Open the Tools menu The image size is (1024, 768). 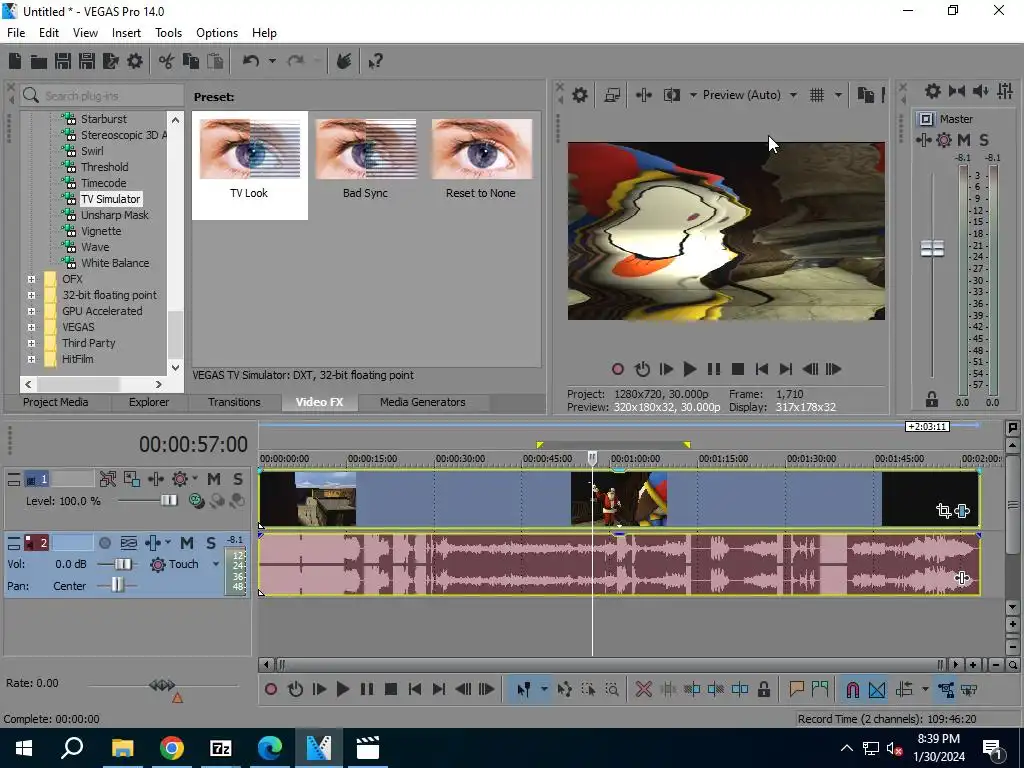(168, 33)
